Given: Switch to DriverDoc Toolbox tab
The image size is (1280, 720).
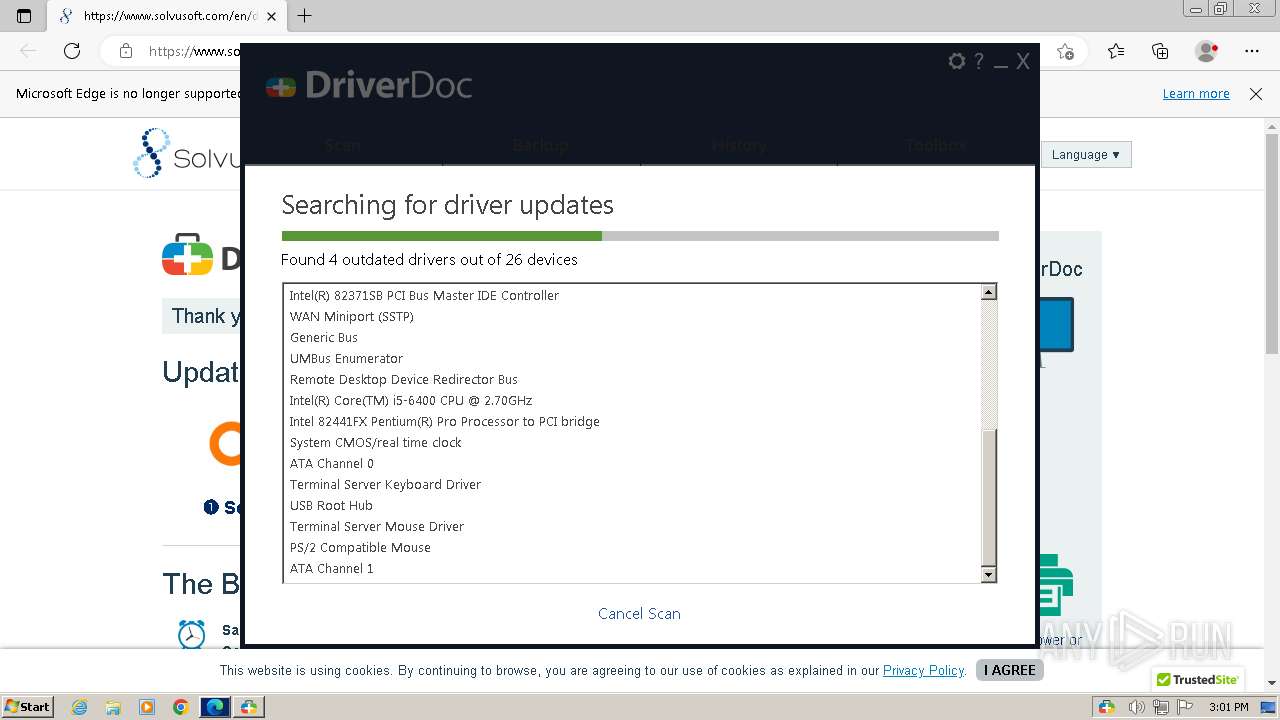Looking at the screenshot, I should click(x=936, y=145).
